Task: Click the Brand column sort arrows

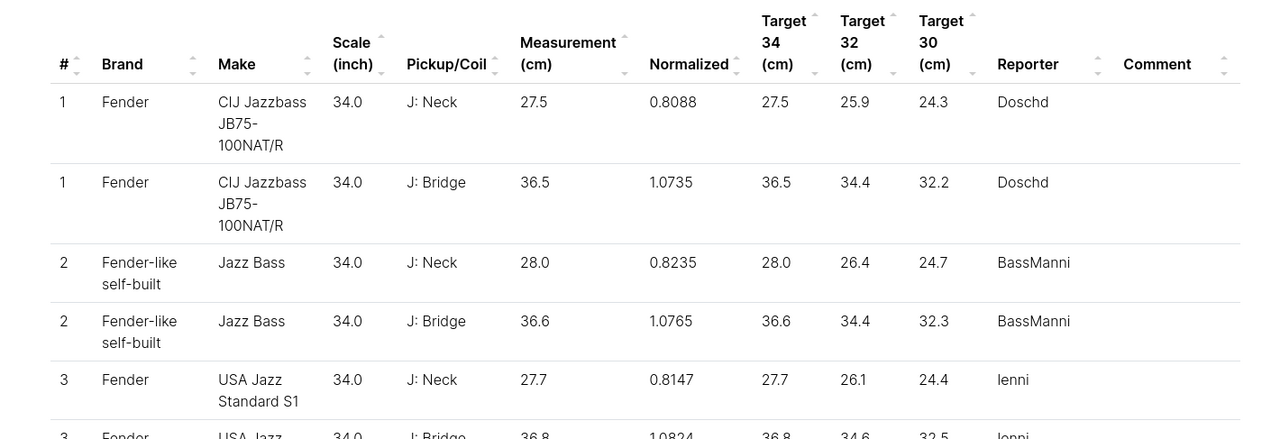Action: tap(193, 65)
